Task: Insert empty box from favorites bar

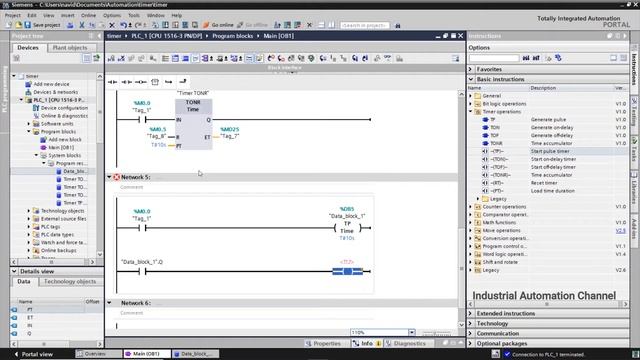Action: (x=155, y=82)
